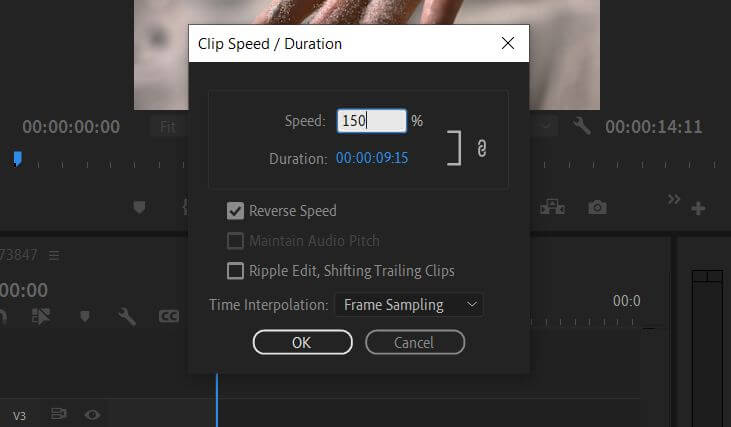The height and width of the screenshot is (427, 731).
Task: Toggle the speed-duration chain link icon
Action: pos(481,148)
